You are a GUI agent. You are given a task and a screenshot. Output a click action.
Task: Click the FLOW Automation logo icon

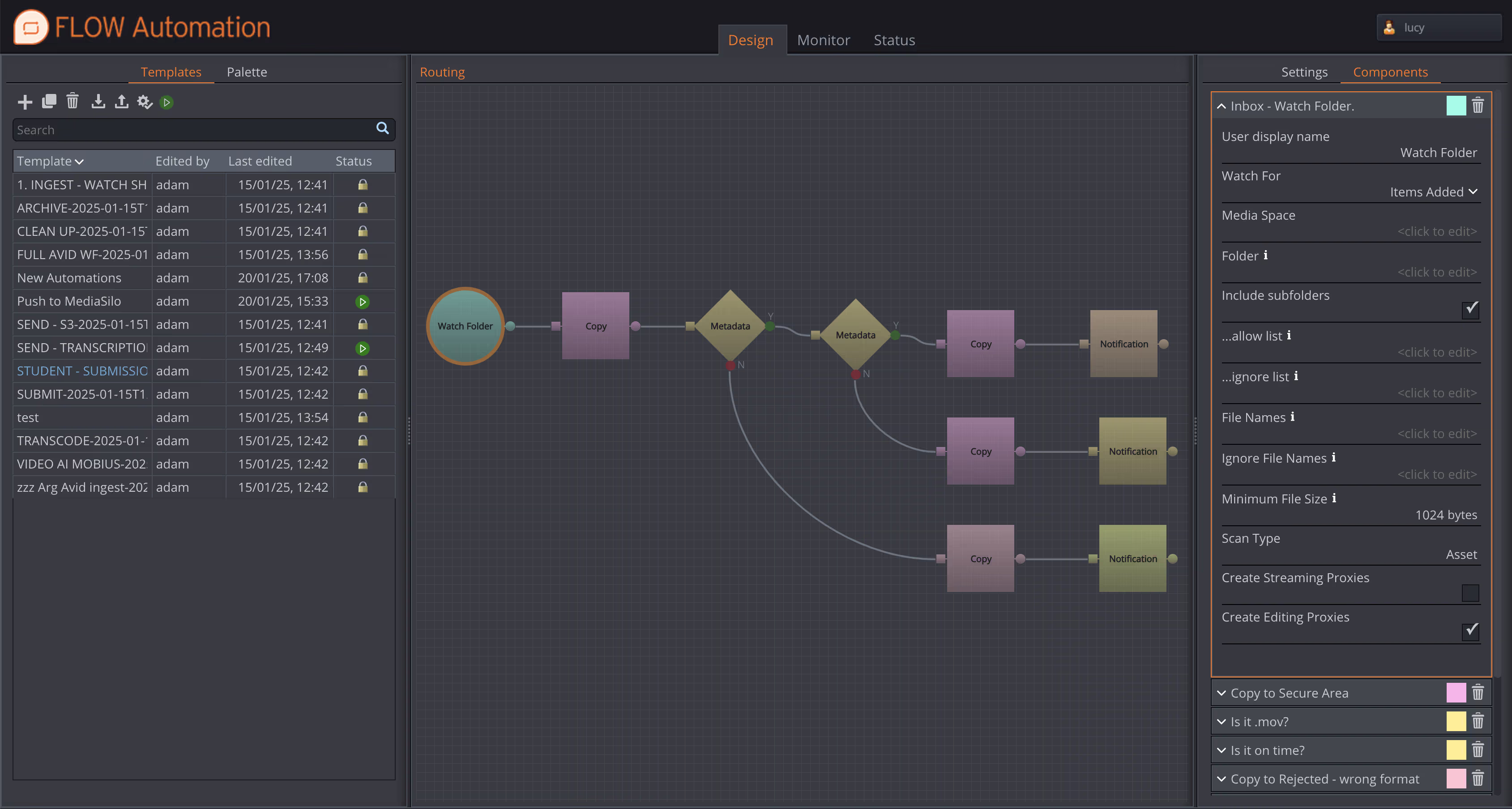(30, 27)
